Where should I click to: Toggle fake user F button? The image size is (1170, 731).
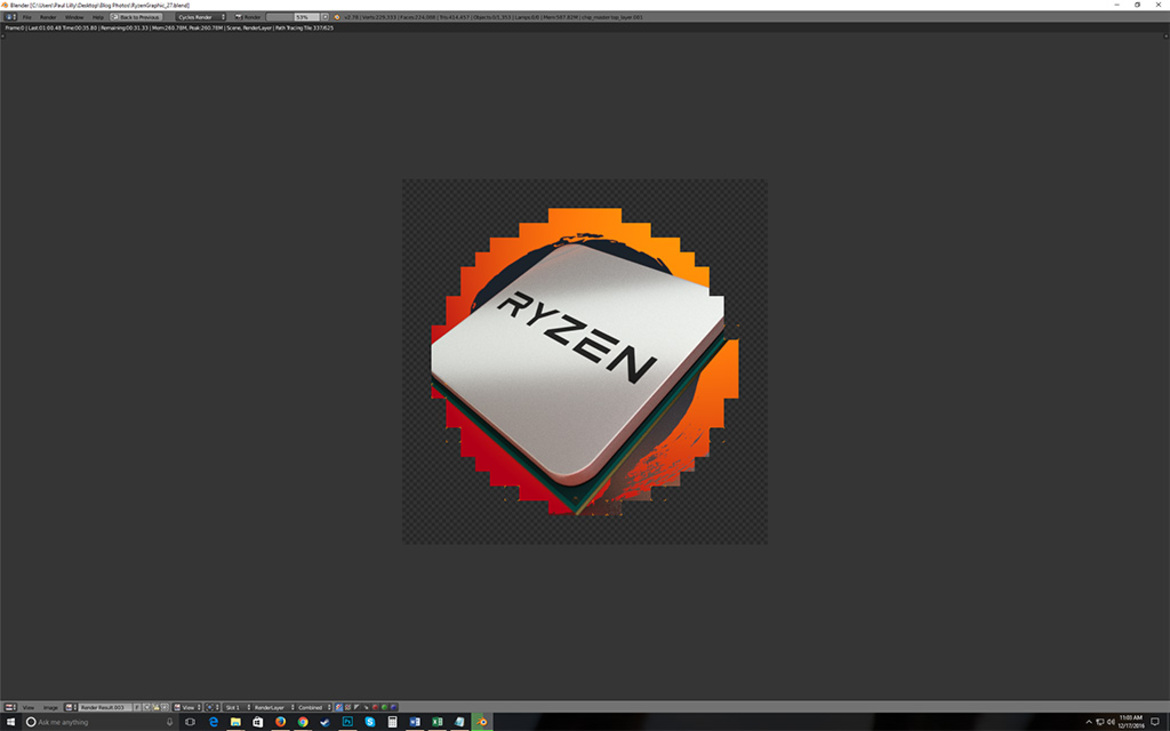point(137,707)
